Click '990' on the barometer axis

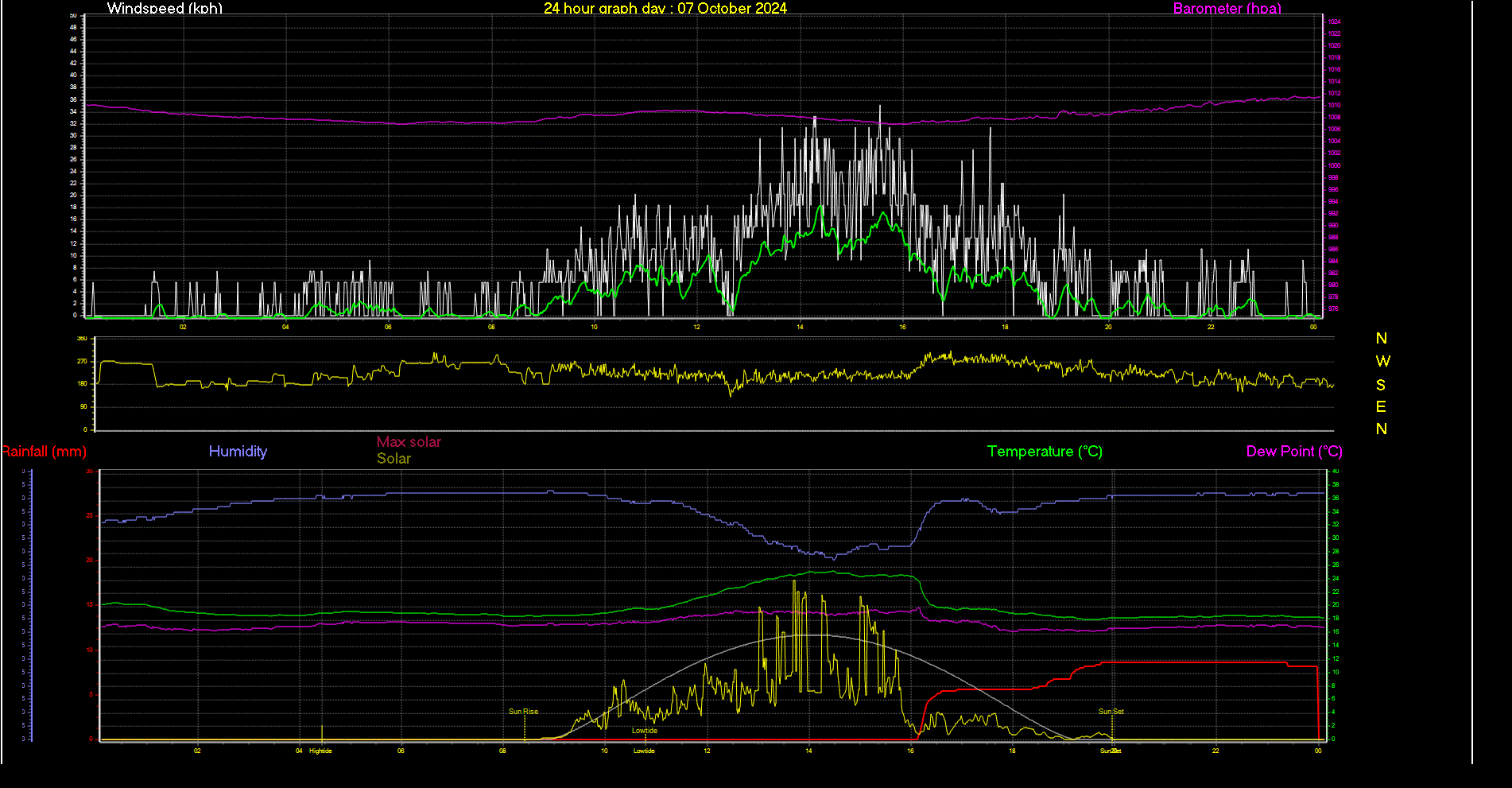coord(1333,225)
